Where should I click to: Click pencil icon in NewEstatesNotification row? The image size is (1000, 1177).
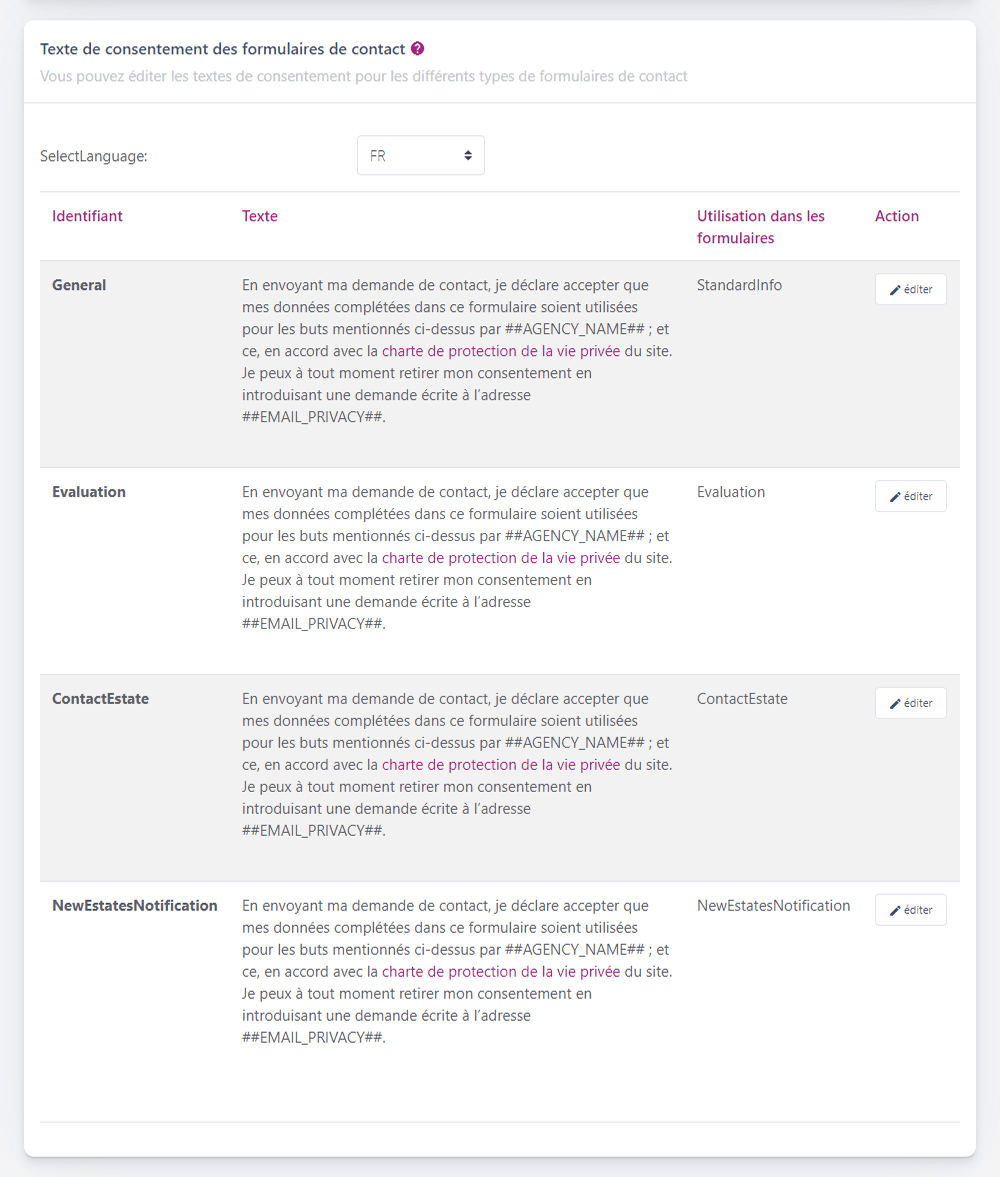[895, 911]
